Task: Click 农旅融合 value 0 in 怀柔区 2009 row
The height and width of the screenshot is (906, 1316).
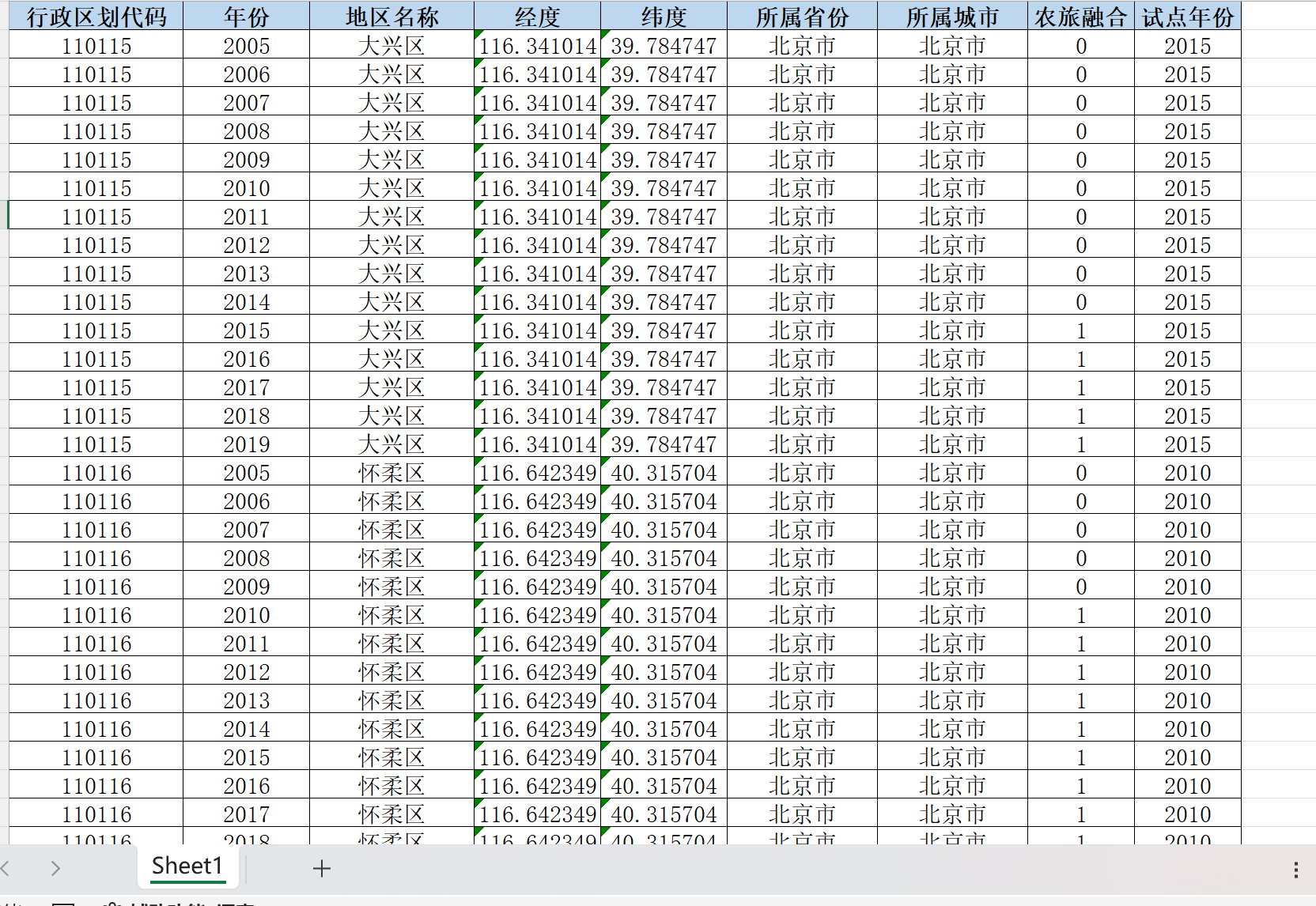Action: [1081, 587]
